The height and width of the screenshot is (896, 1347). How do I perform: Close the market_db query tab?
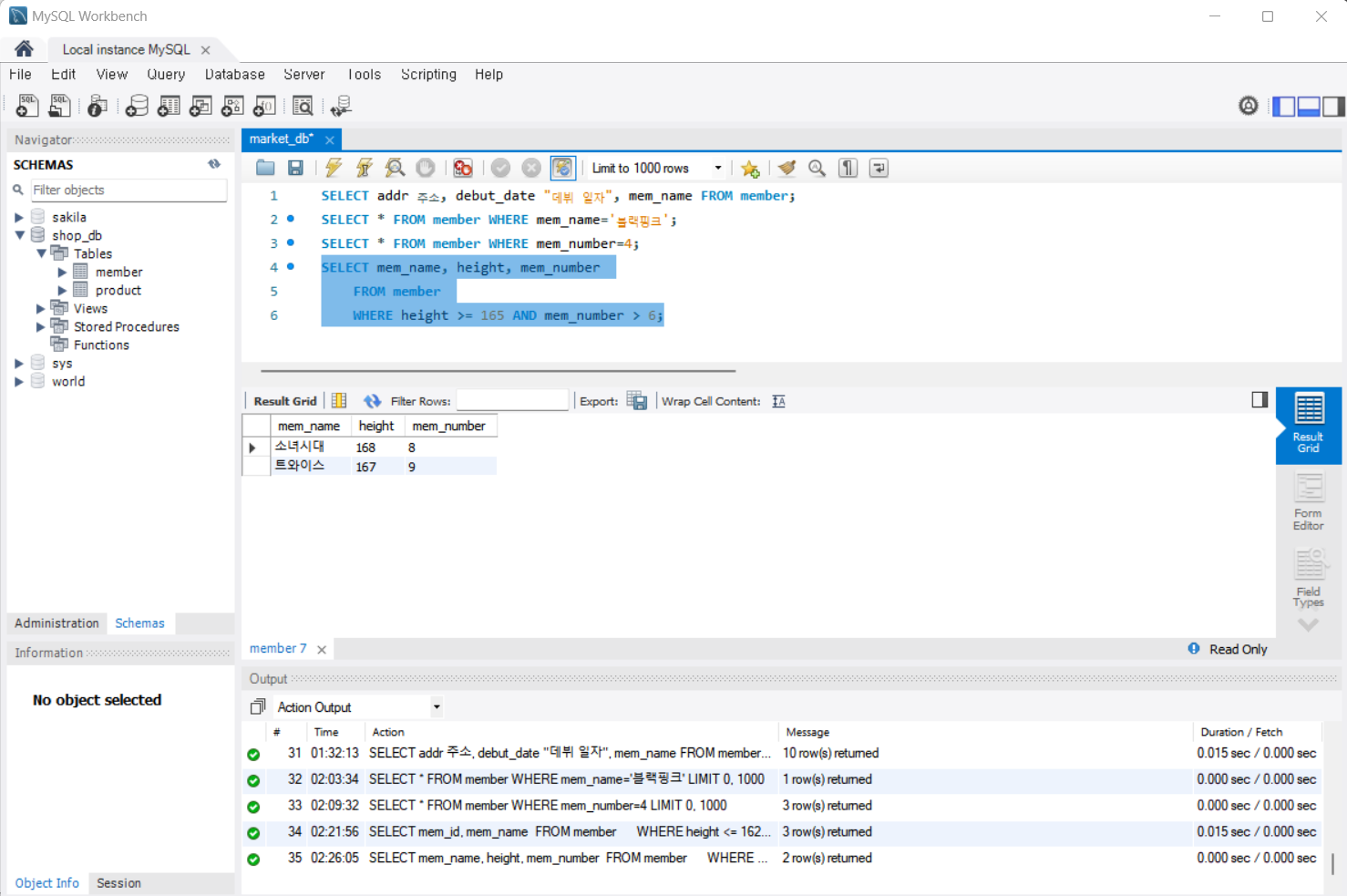(329, 139)
